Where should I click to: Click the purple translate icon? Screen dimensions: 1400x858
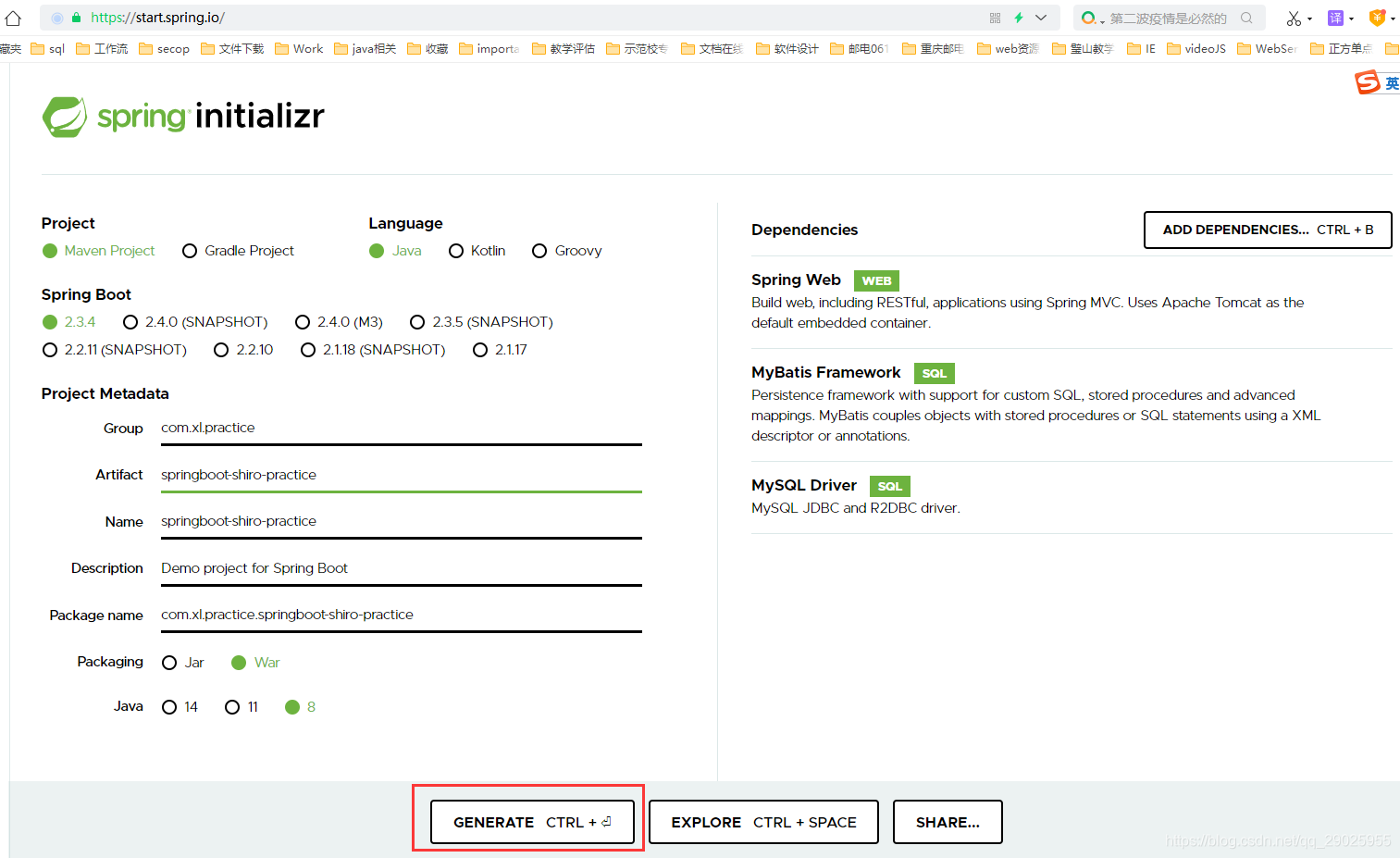(x=1335, y=18)
